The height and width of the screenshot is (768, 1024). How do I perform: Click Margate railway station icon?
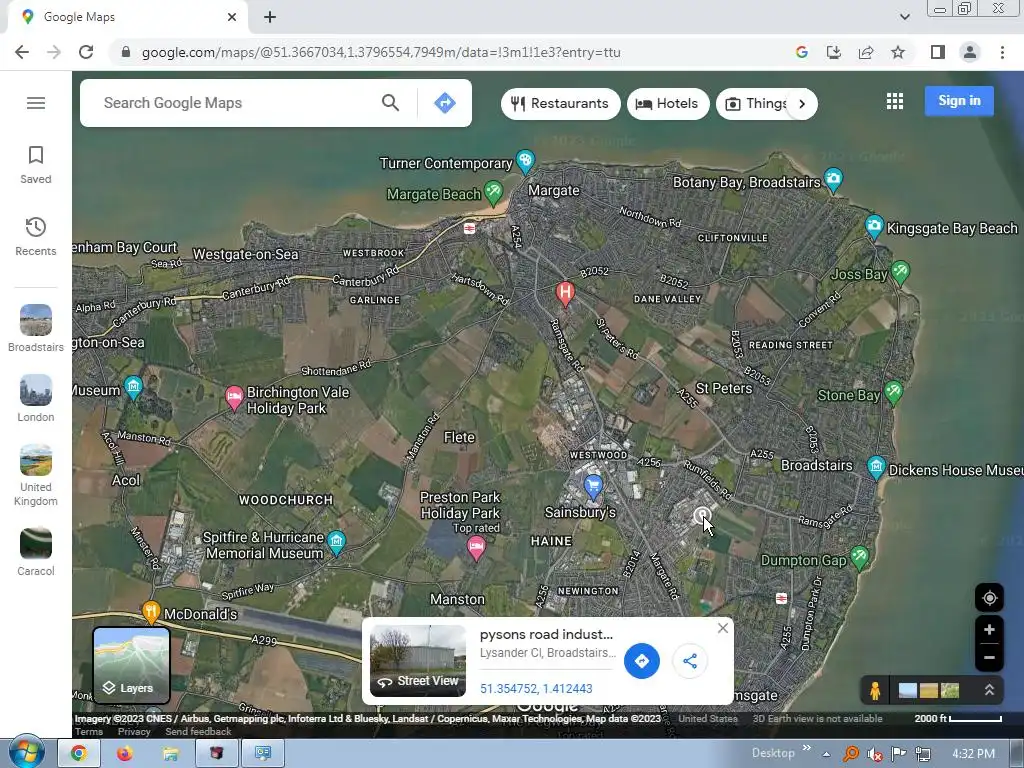pyautogui.click(x=469, y=228)
